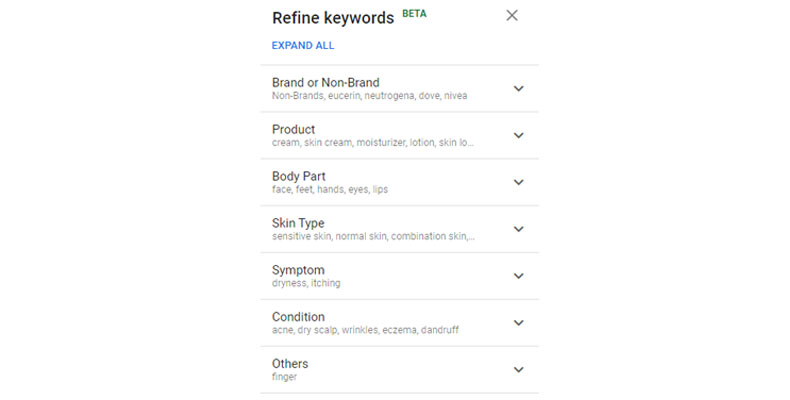Image resolution: width=790 pixels, height=400 pixels.
Task: Click the green BETA badge
Action: tap(414, 14)
